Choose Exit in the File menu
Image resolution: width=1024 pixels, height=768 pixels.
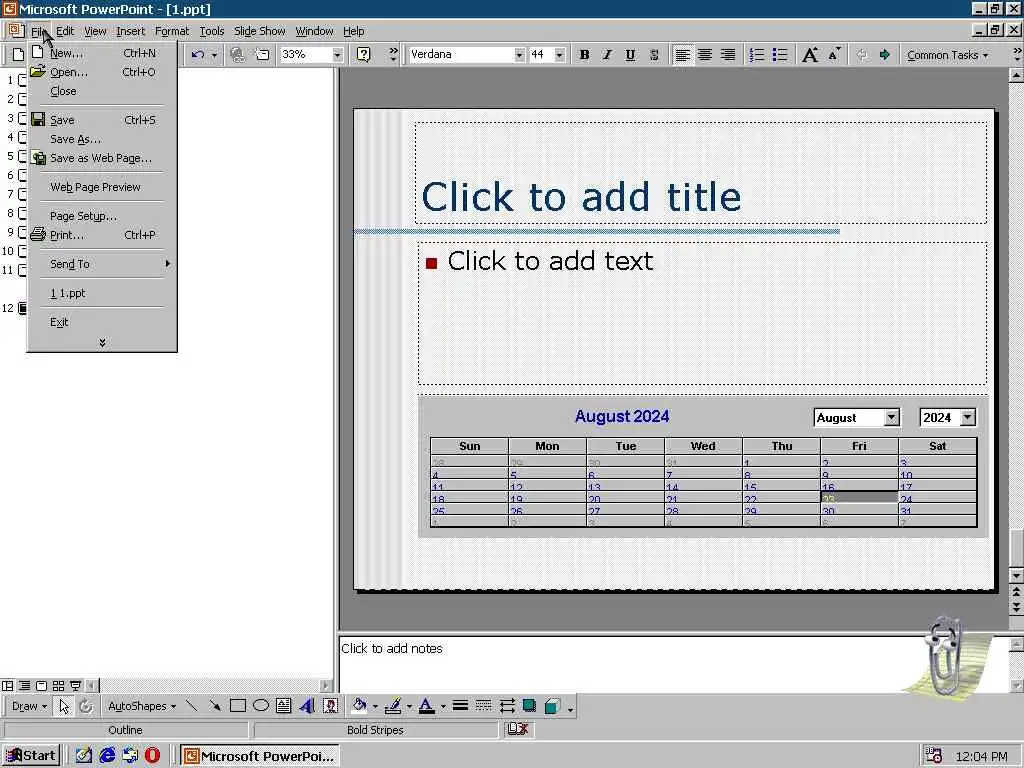pyautogui.click(x=102, y=322)
